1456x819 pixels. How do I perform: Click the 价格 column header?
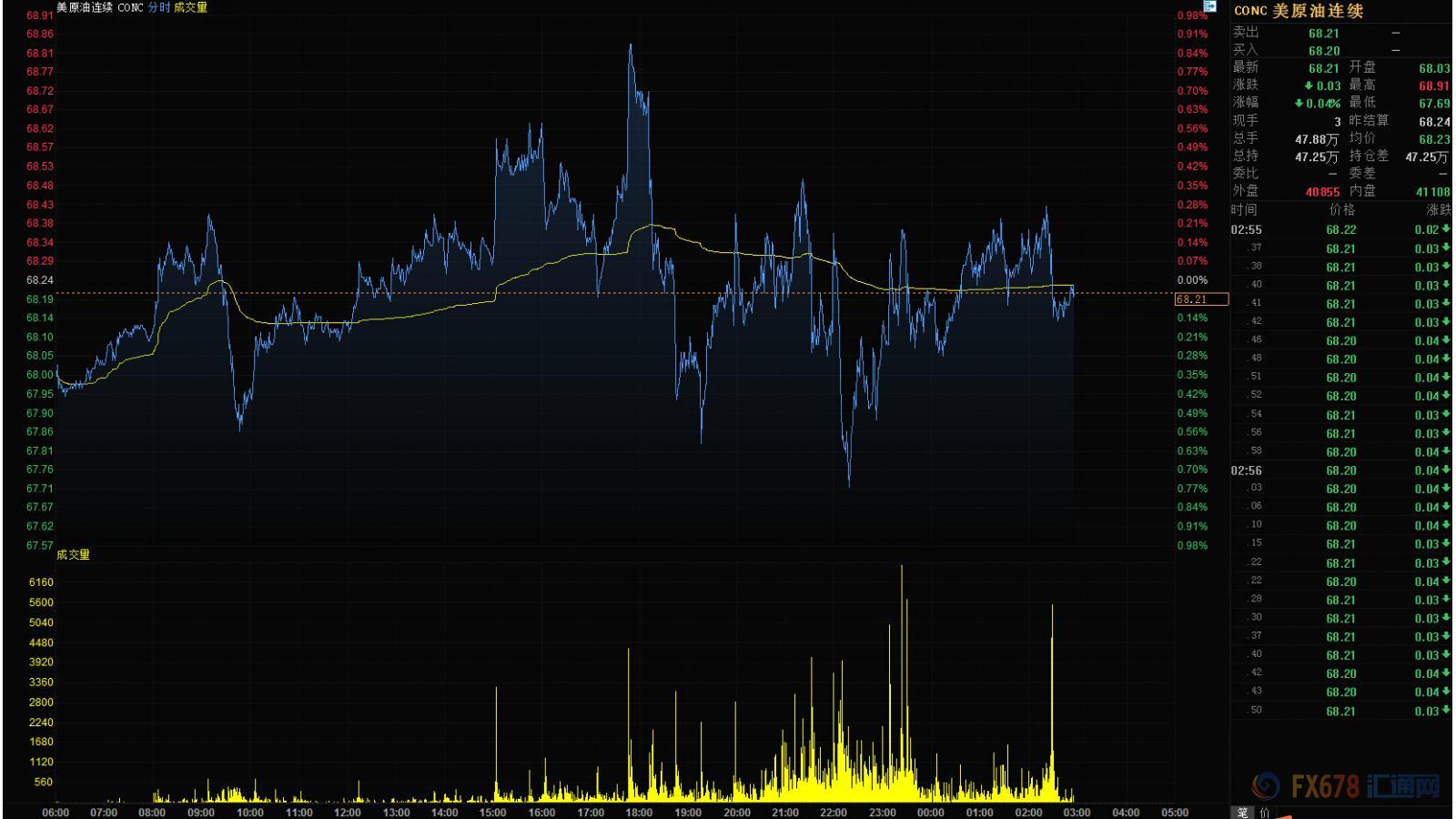coord(1341,210)
